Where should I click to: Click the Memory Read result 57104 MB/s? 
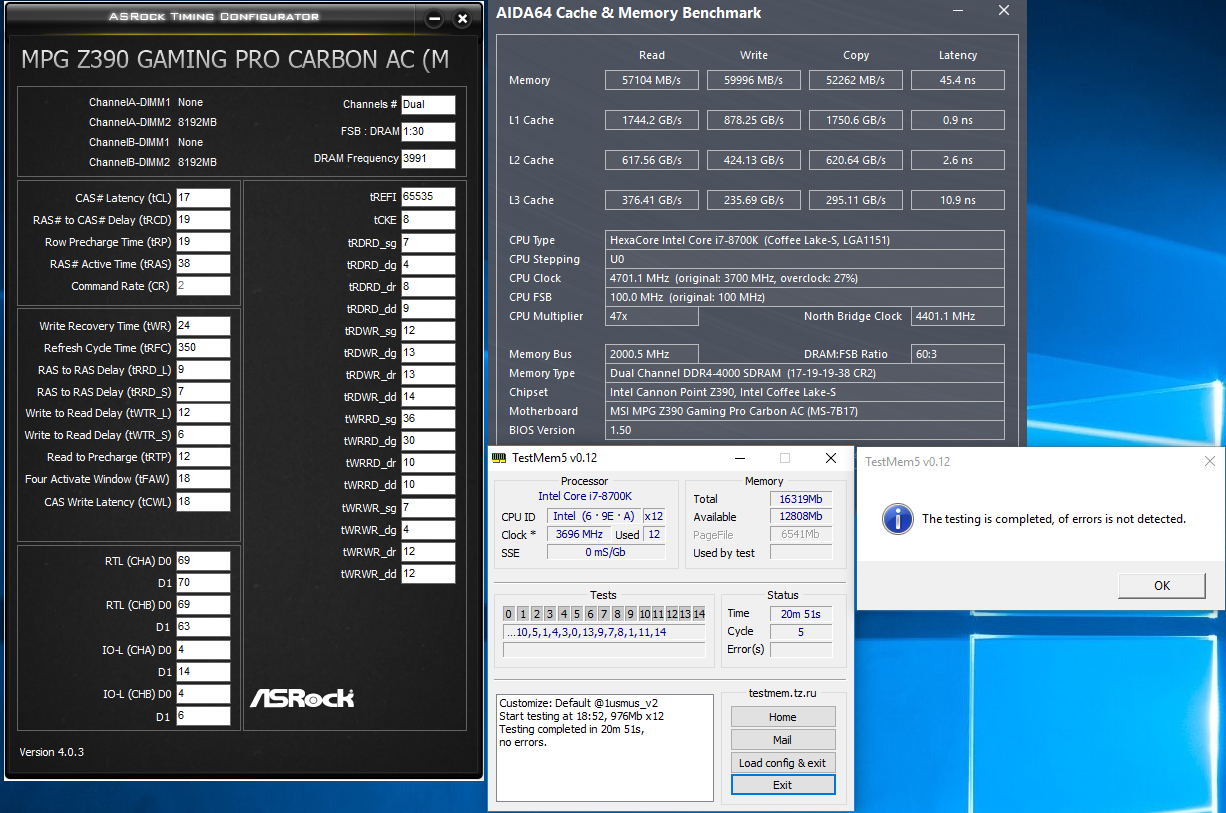[x=651, y=80]
